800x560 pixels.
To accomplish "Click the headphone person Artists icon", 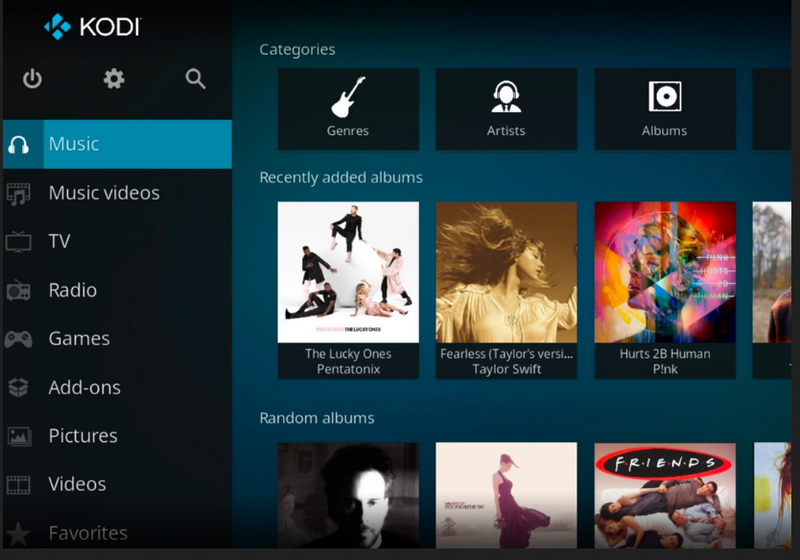I will pyautogui.click(x=506, y=97).
